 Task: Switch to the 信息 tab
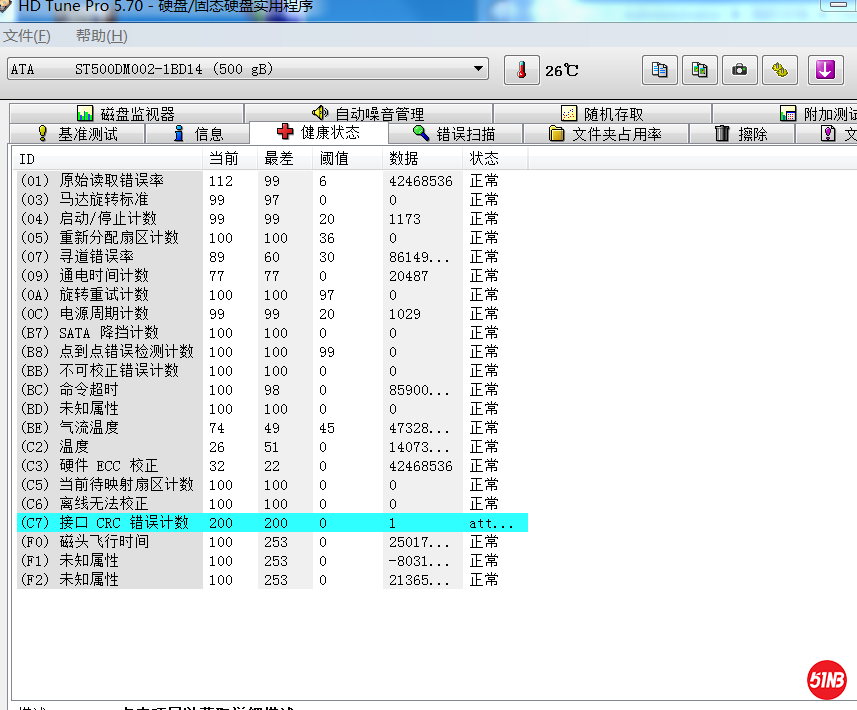[198, 134]
